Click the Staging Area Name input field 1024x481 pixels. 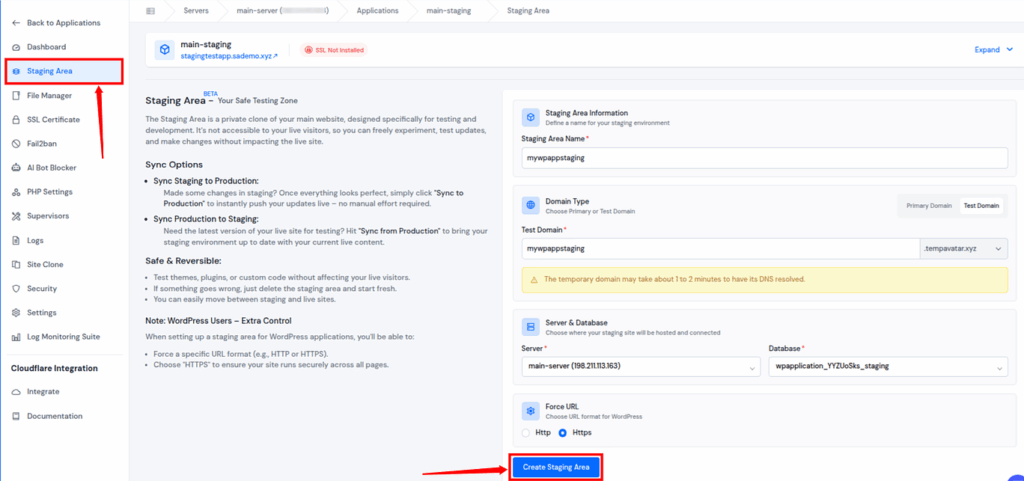coord(764,158)
